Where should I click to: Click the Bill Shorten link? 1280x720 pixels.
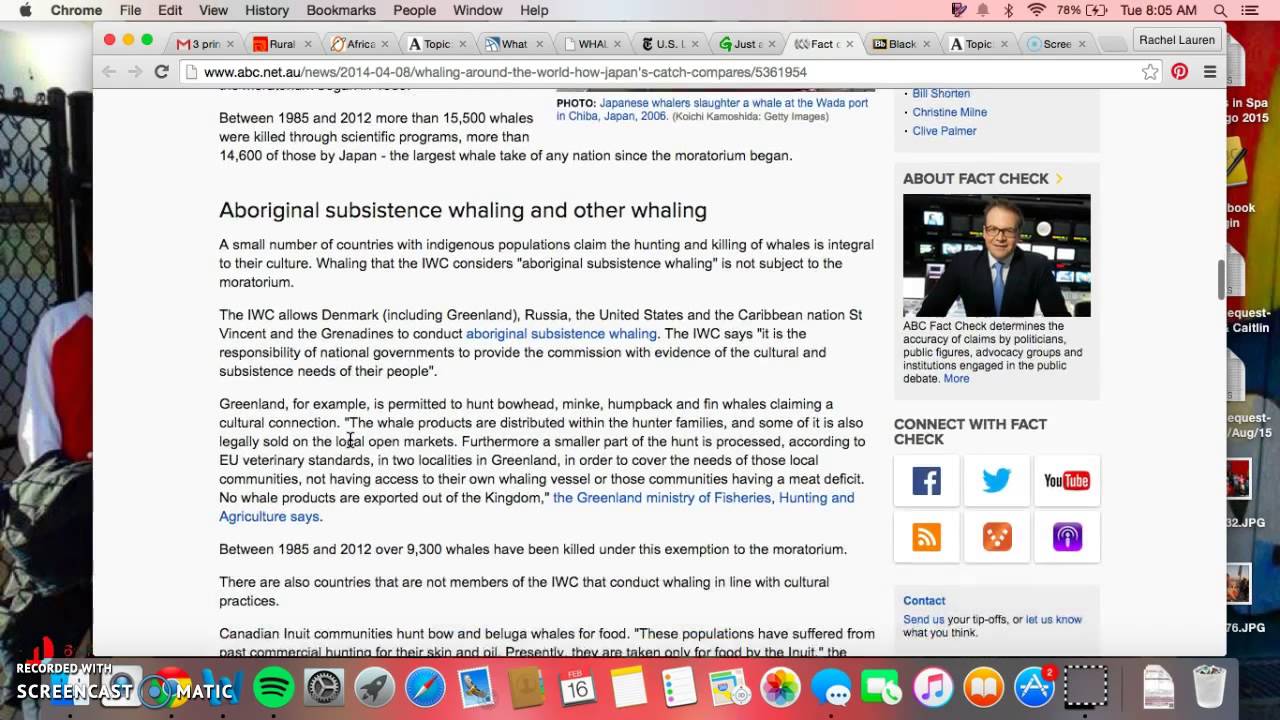941,93
